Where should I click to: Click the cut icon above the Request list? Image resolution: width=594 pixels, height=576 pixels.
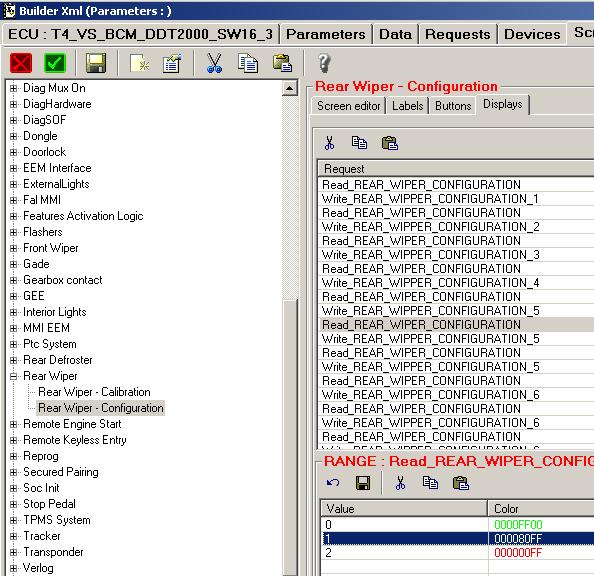pyautogui.click(x=329, y=143)
